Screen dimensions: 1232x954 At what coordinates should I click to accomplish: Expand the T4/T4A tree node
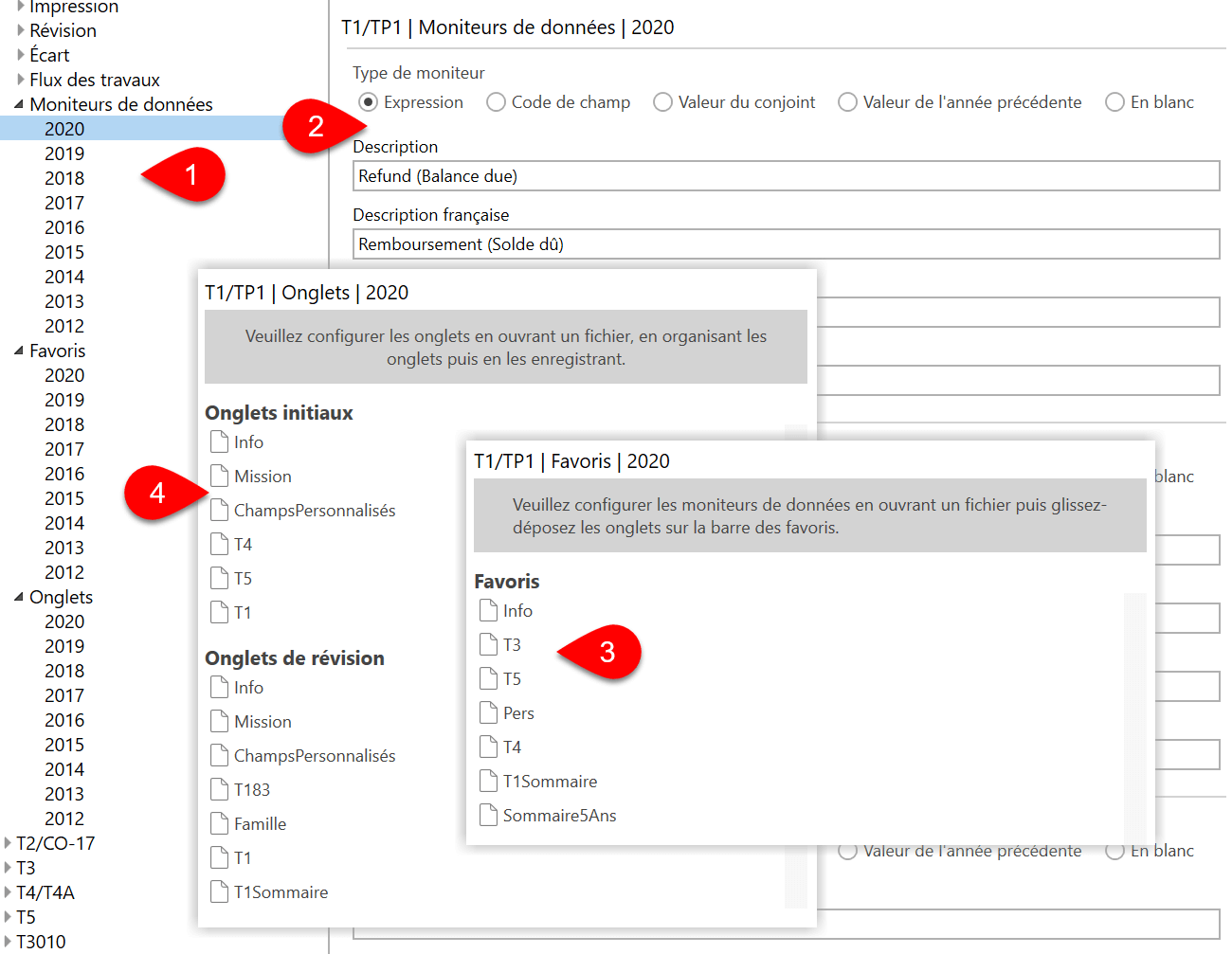[8, 892]
